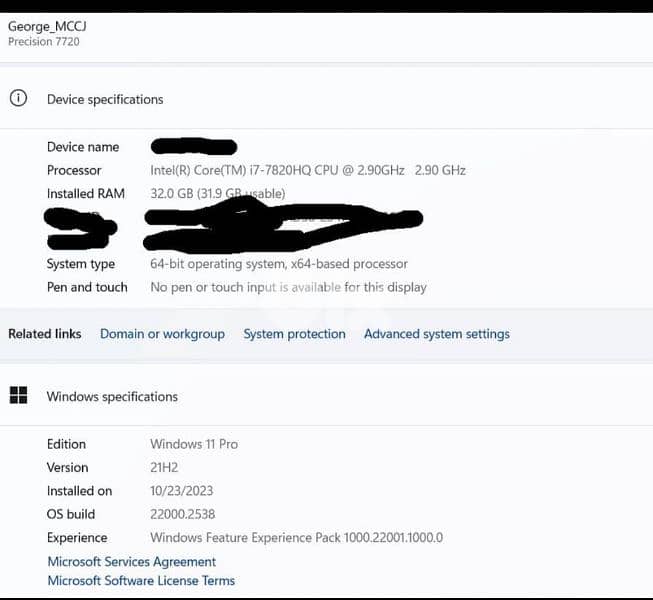Select the Intel Core i7-7820HQ processor value
Image resolution: width=653 pixels, height=600 pixels.
tap(308, 170)
